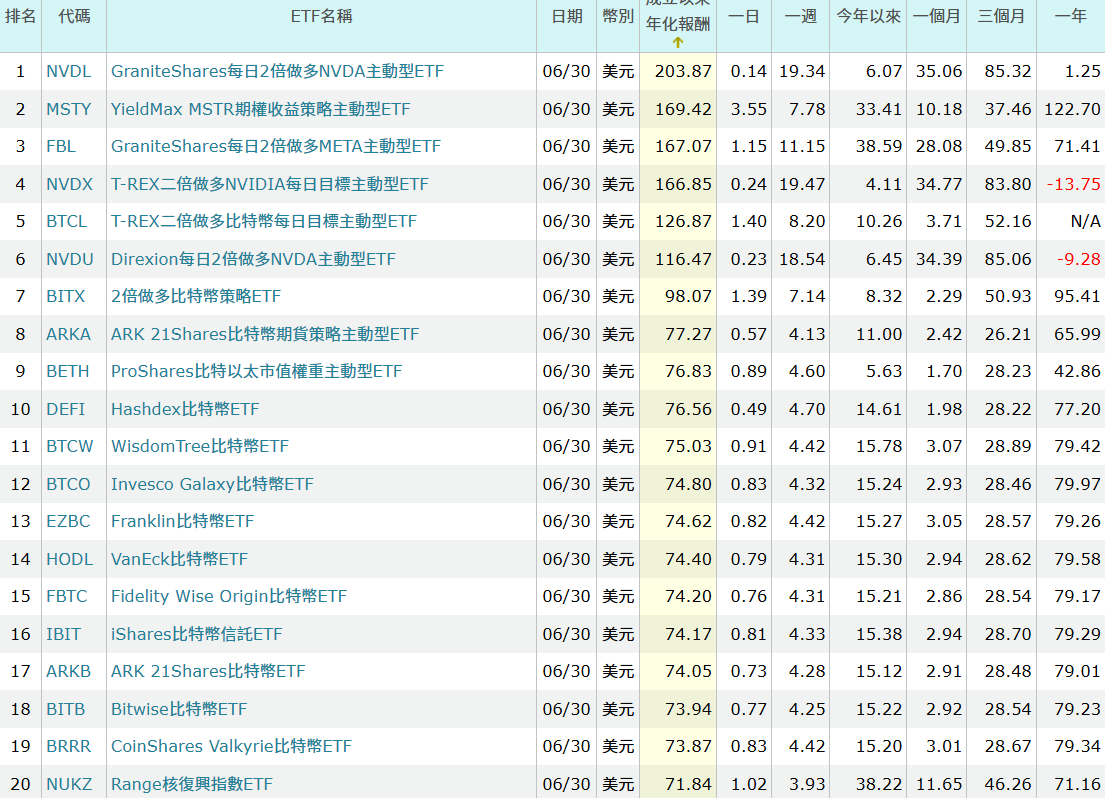Open Direxion每日2倍做多NVDA主動型ETF link
Screen dimensions: 1108x798
[253, 259]
